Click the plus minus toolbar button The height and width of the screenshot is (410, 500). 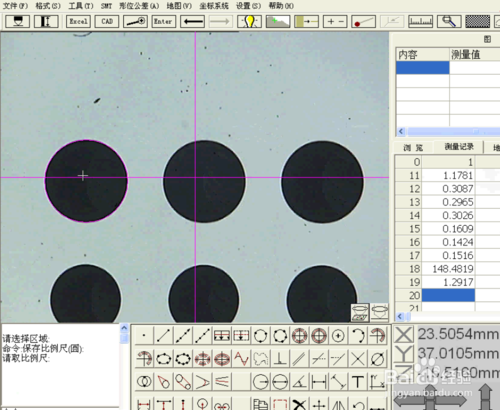pos(335,22)
